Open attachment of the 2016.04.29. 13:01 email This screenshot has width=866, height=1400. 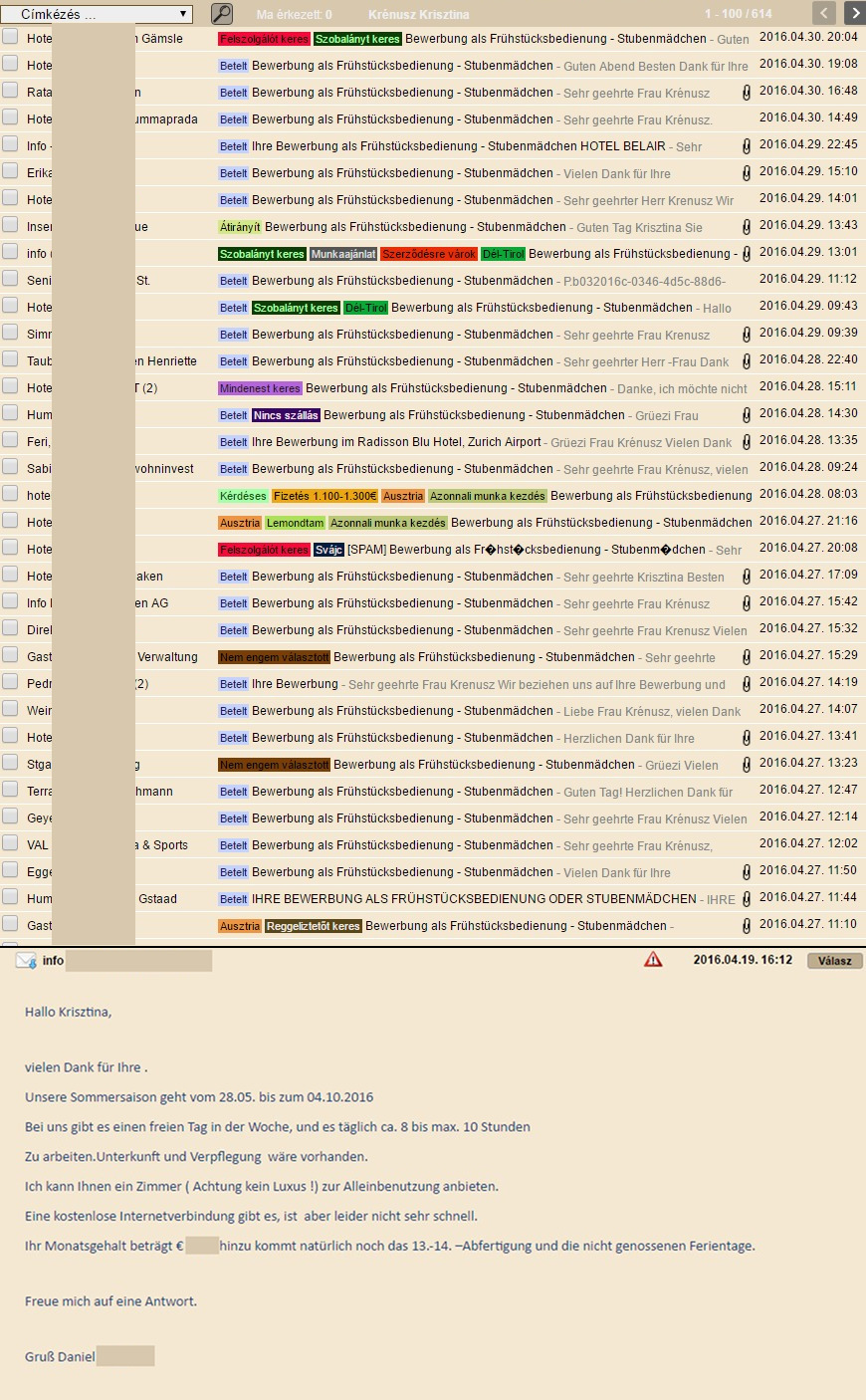coord(747,254)
